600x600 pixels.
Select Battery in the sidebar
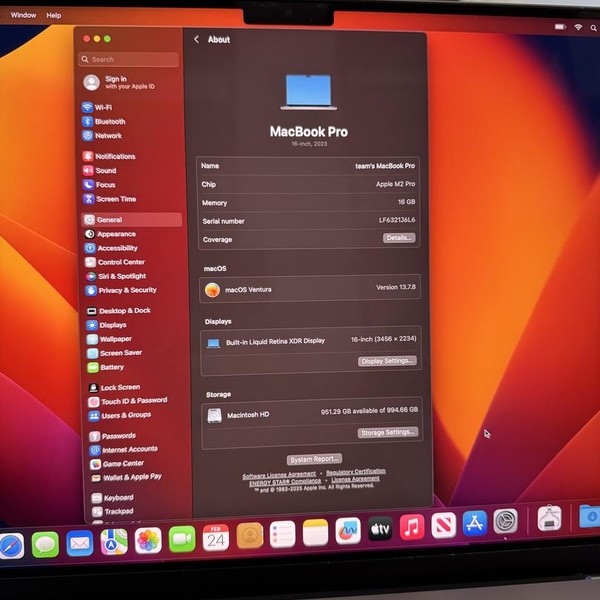(106, 367)
